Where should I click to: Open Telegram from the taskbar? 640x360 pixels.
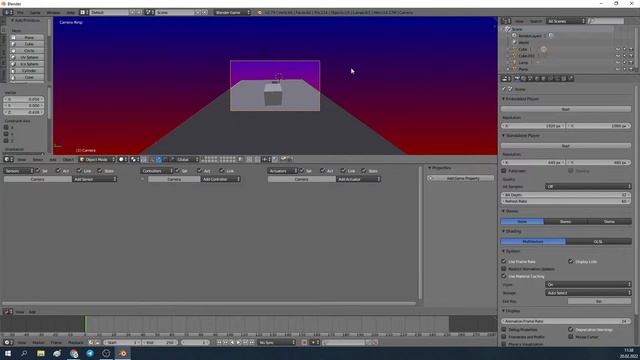tap(90, 353)
